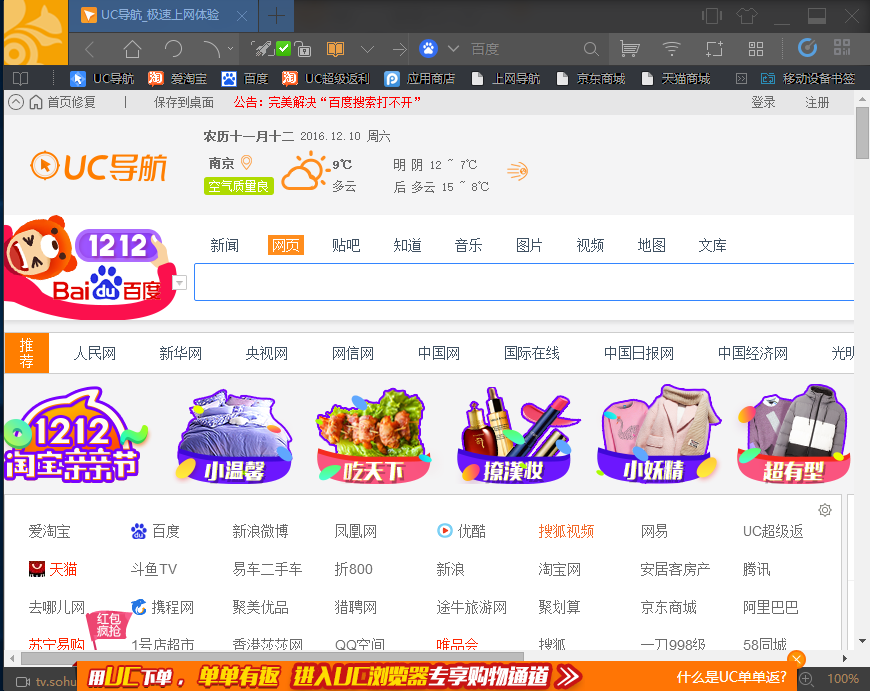Viewport: 870px width, 691px height.
Task: Click the QR code grid icon
Action: point(842,47)
